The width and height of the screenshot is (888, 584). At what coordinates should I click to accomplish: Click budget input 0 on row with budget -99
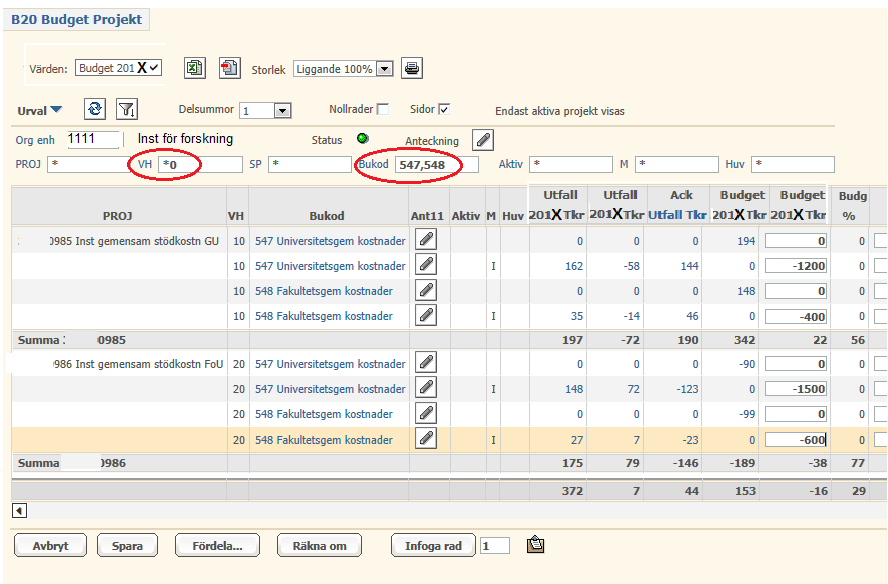pos(796,414)
